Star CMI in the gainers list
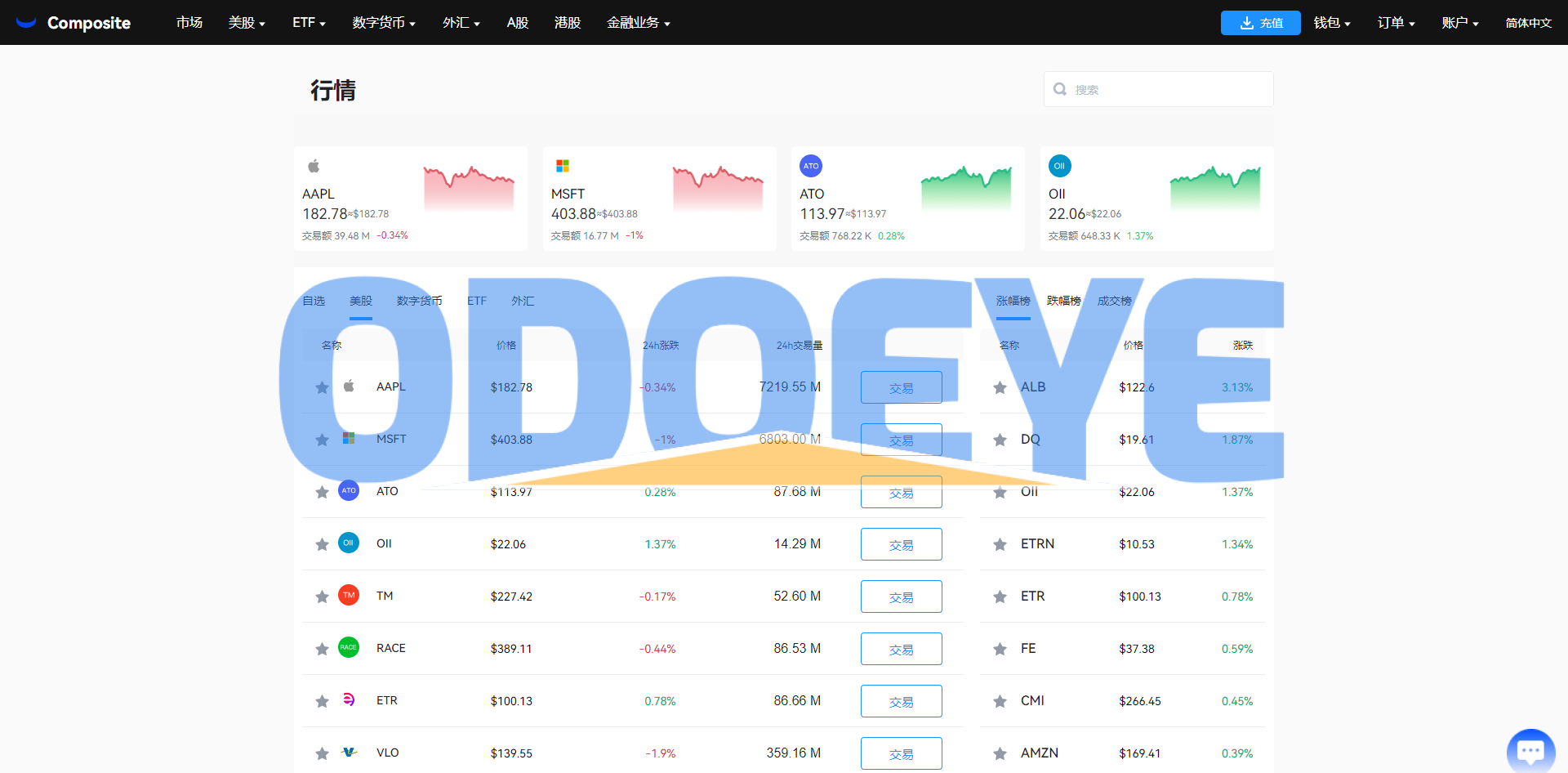 click(1000, 701)
